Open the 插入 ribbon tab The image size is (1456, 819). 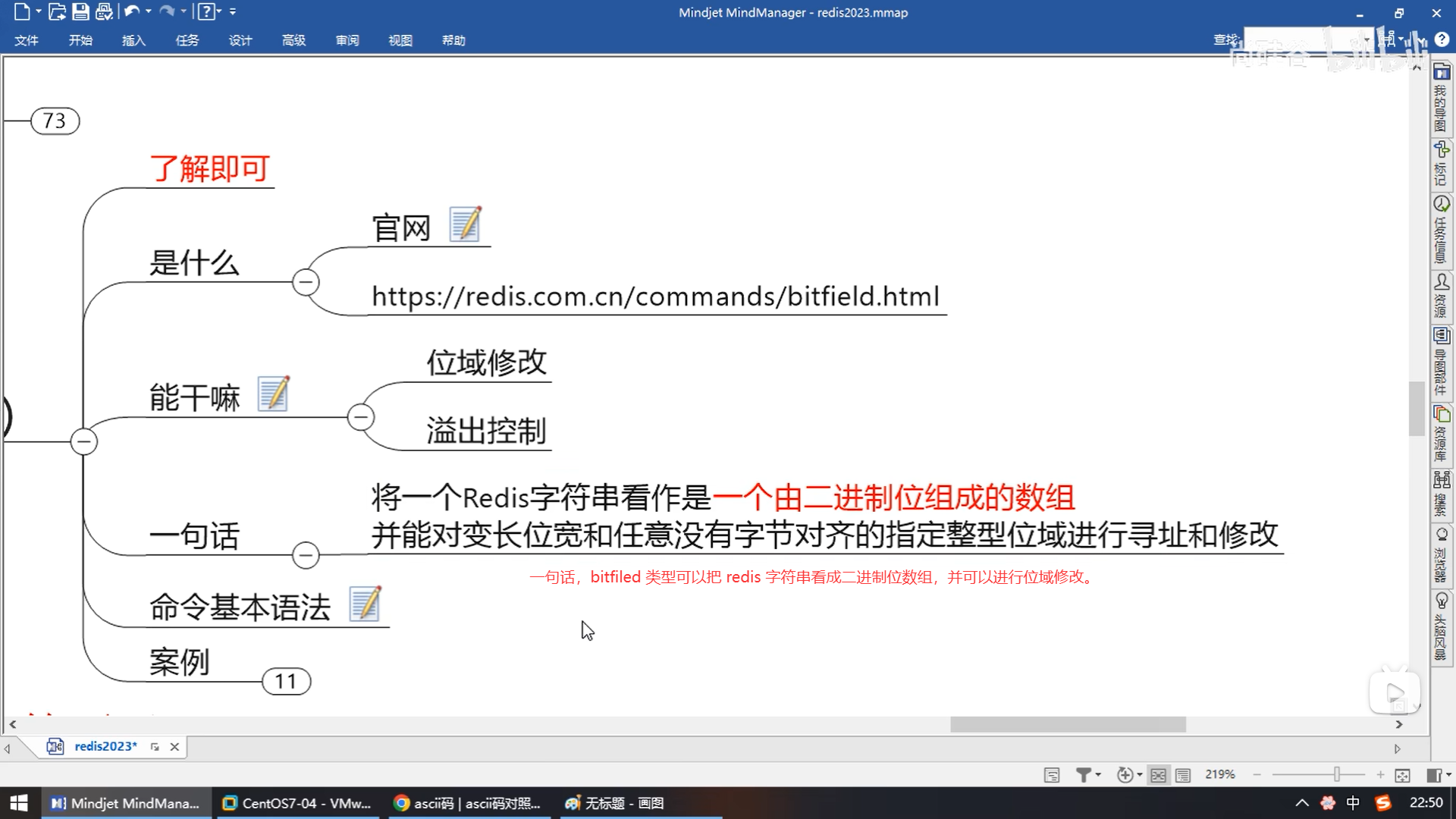click(x=133, y=40)
